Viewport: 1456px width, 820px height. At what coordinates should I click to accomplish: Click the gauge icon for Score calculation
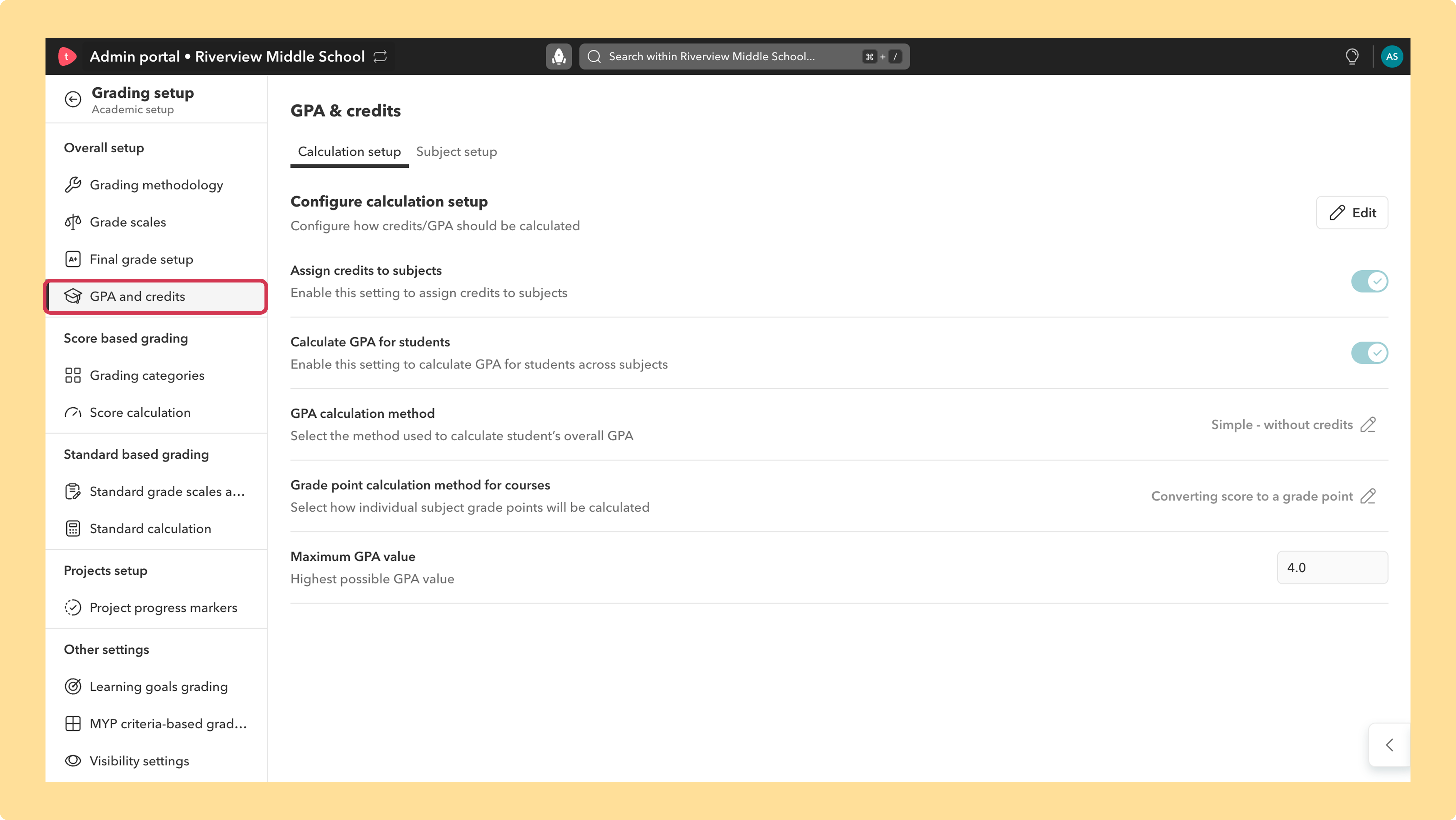pos(73,413)
